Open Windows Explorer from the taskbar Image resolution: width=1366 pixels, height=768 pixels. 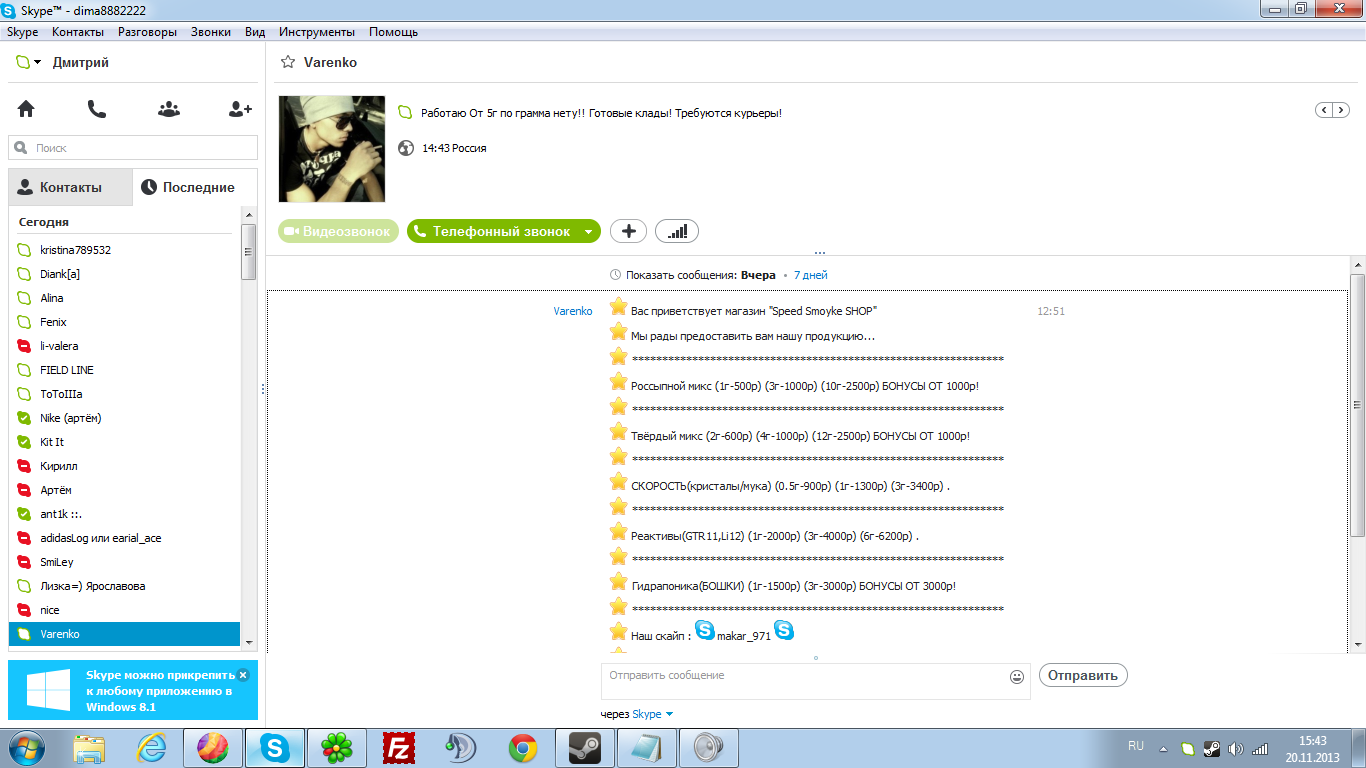pyautogui.click(x=91, y=748)
